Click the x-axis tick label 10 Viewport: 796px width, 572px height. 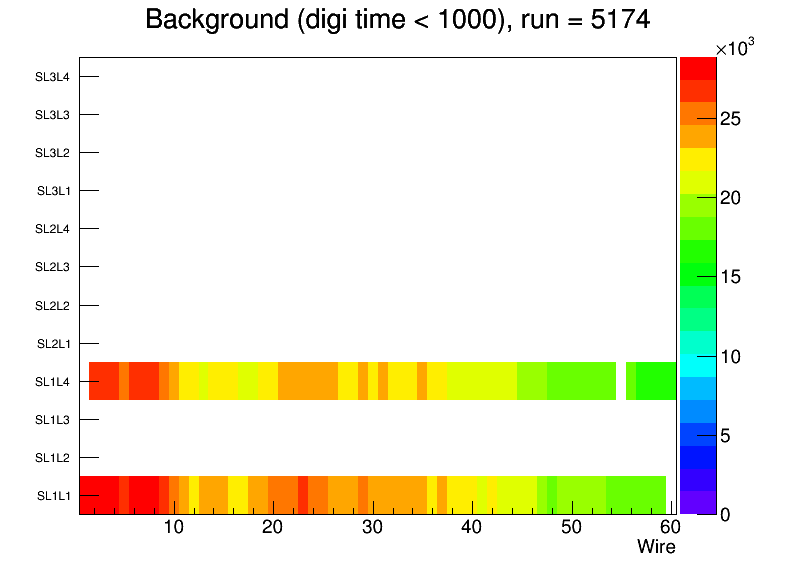pyautogui.click(x=173, y=528)
